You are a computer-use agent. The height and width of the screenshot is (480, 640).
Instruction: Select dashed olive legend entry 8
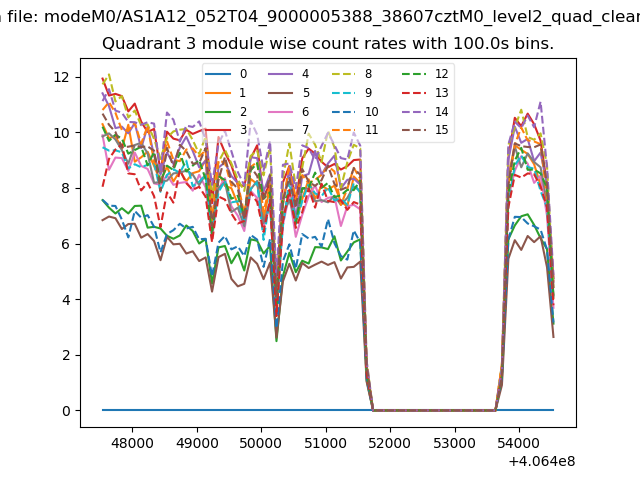pyautogui.click(x=347, y=74)
